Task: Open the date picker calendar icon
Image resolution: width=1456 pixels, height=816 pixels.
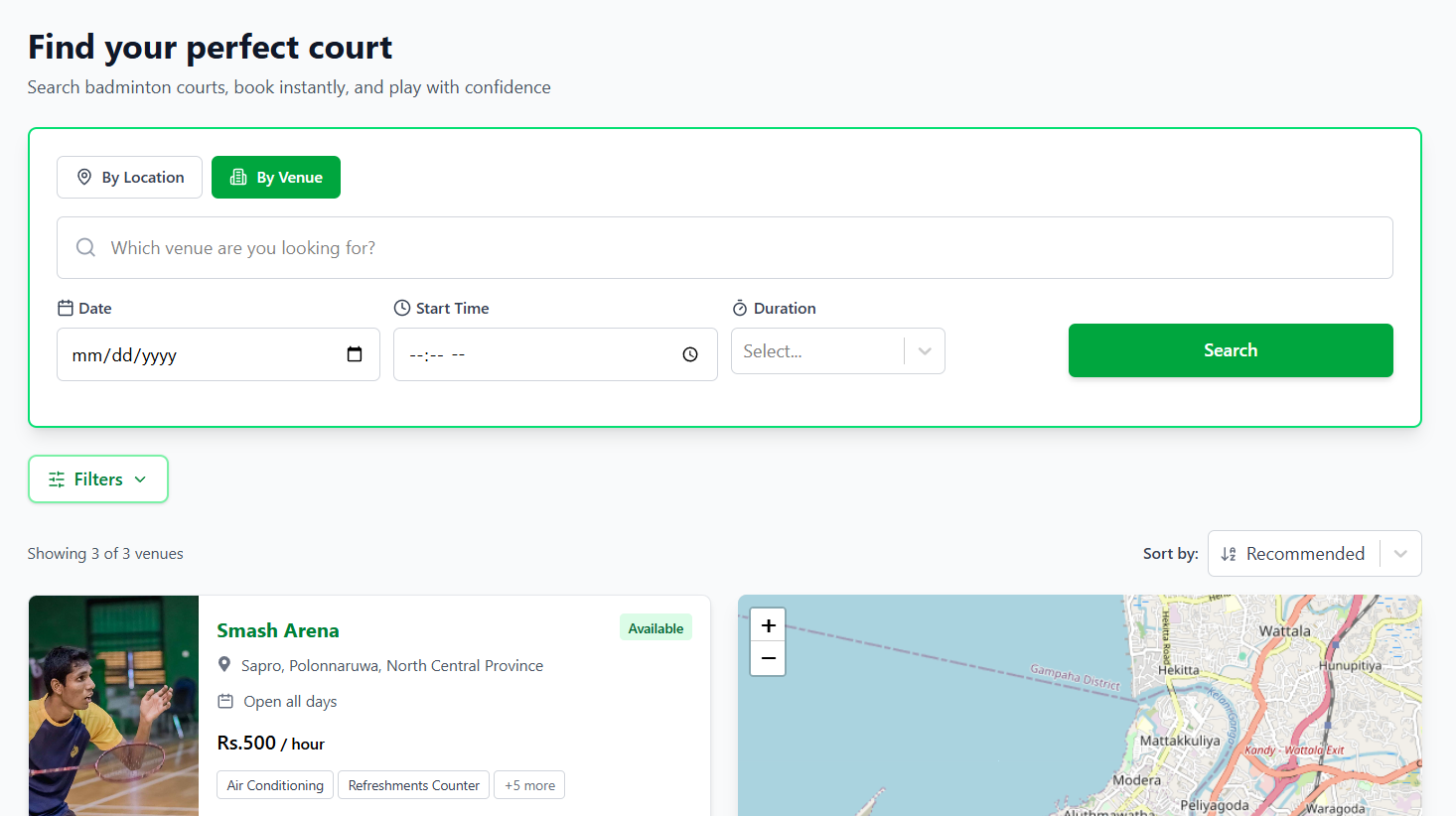Action: [355, 353]
